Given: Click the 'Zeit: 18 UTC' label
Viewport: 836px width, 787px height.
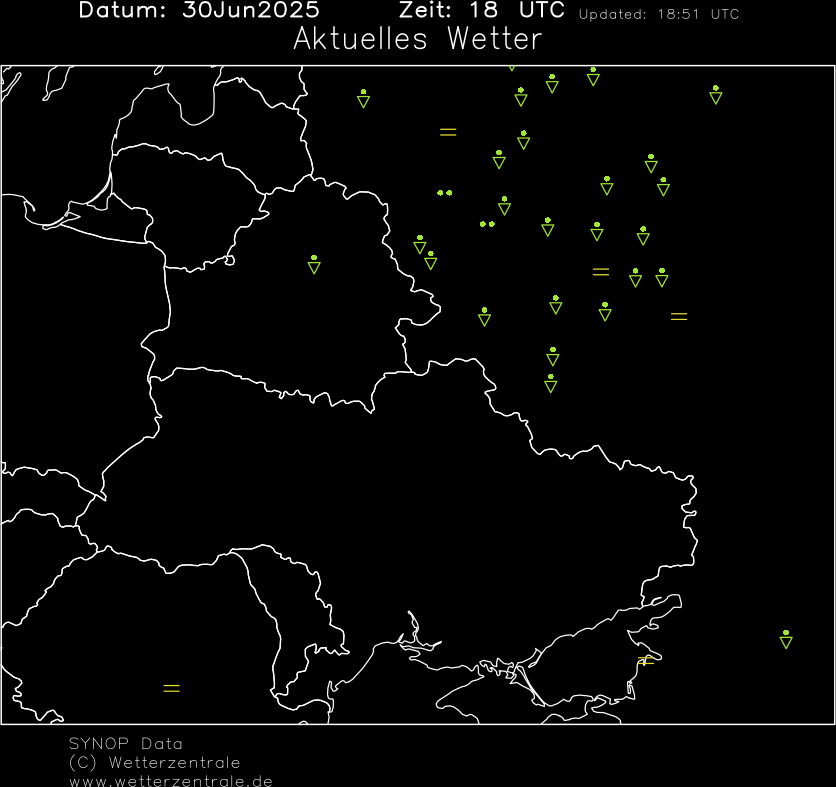Looking at the screenshot, I should 482,10.
